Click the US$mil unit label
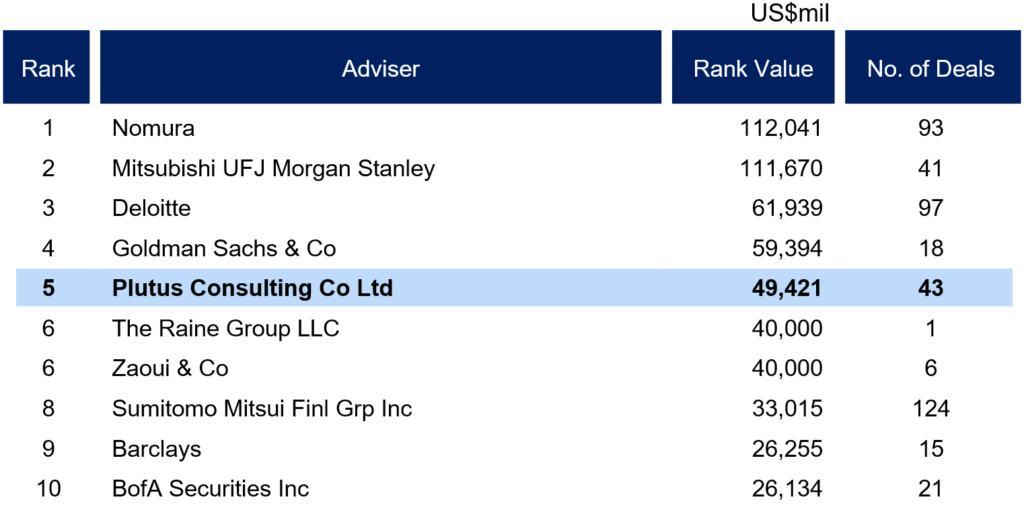The width and height of the screenshot is (1024, 518). point(791,13)
